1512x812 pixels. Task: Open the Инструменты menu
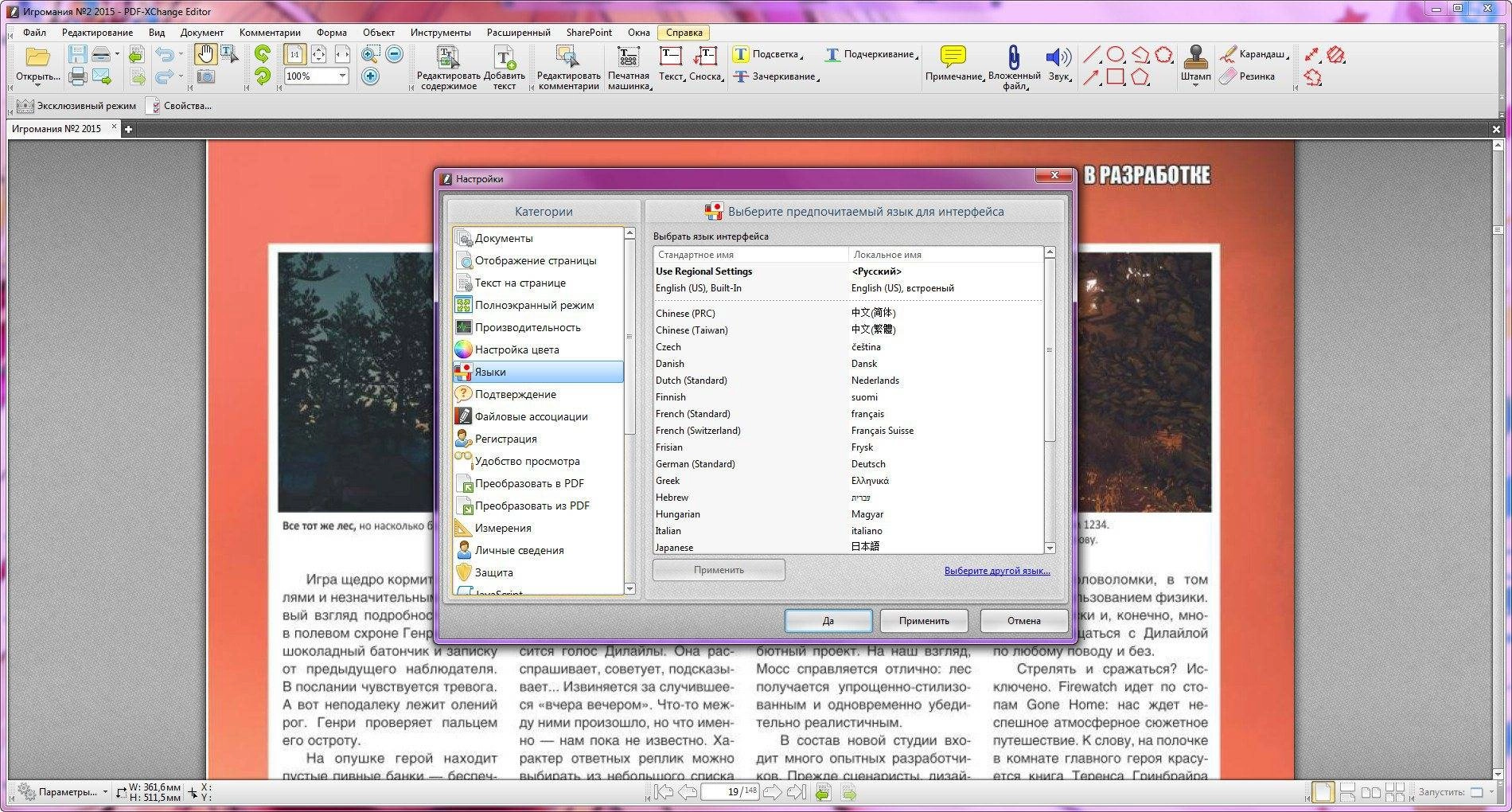tap(441, 33)
